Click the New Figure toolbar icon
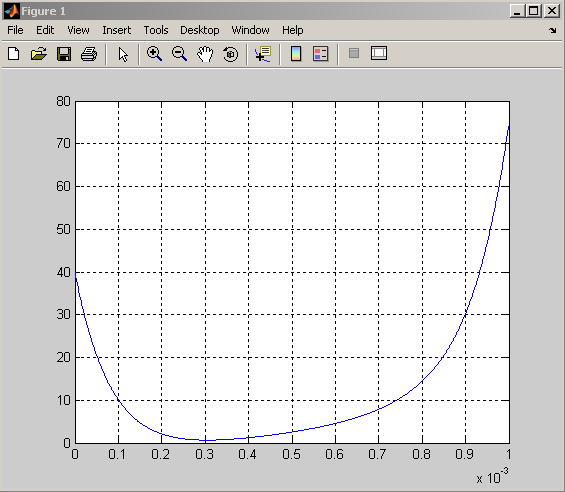Screen dimensions: 565x492 tap(14, 54)
